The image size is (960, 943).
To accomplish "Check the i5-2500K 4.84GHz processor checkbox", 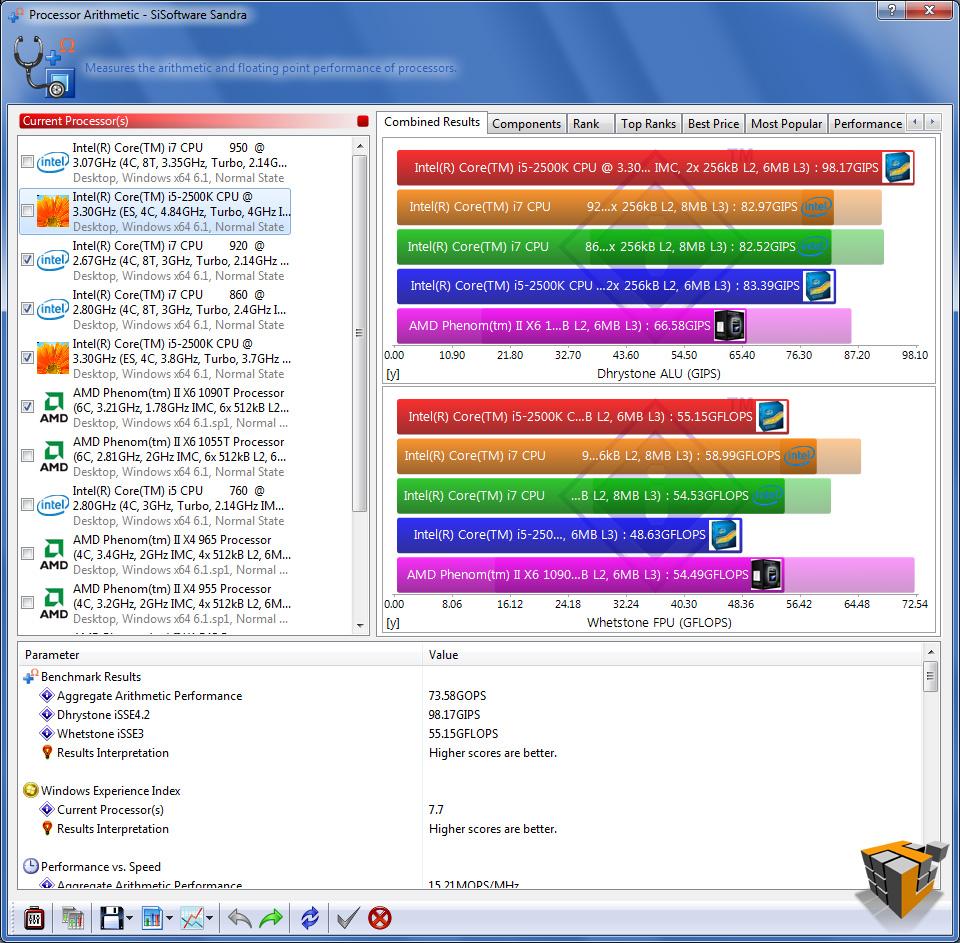I will 28,211.
